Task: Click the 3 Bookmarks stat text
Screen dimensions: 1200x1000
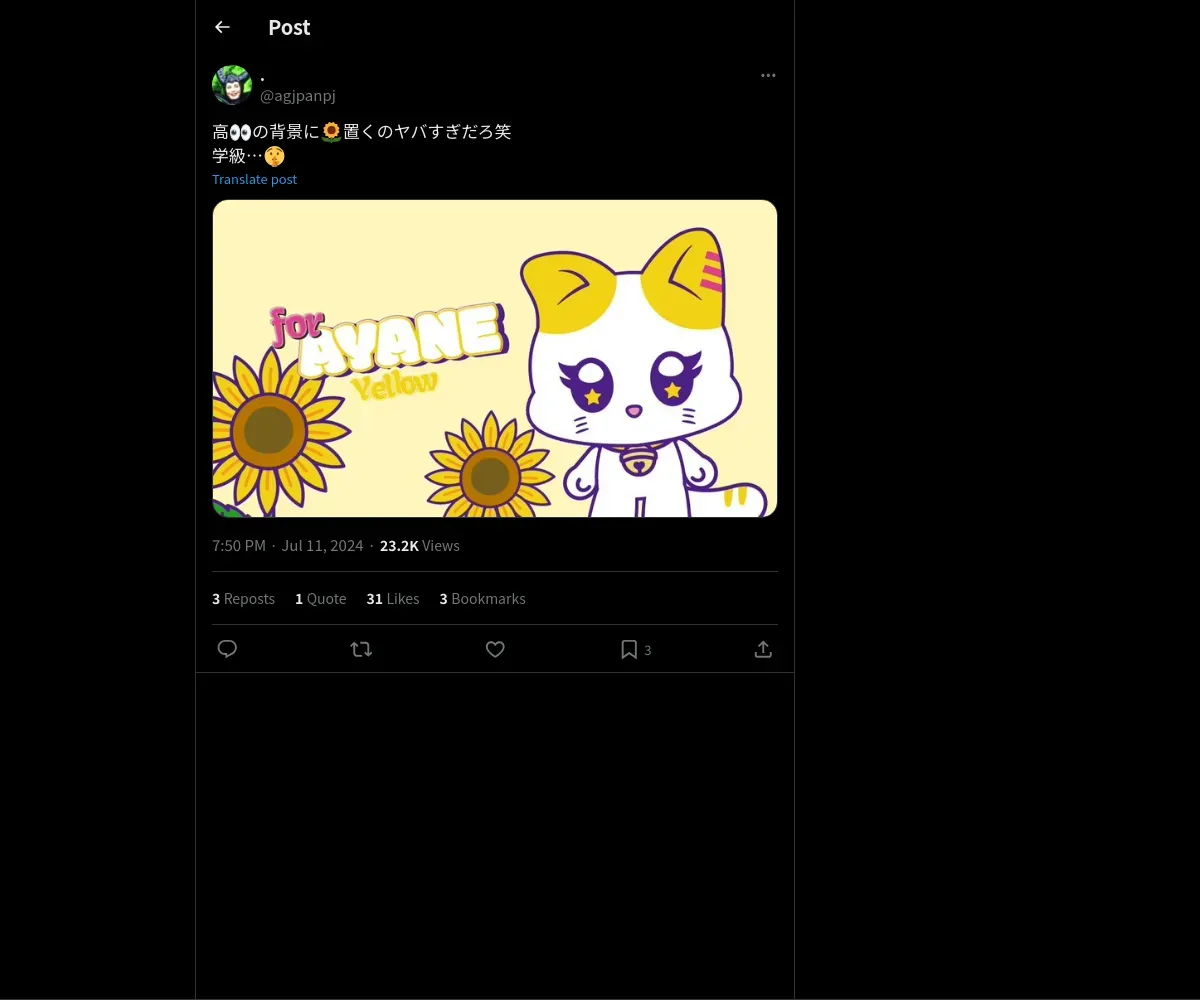Action: pos(482,599)
